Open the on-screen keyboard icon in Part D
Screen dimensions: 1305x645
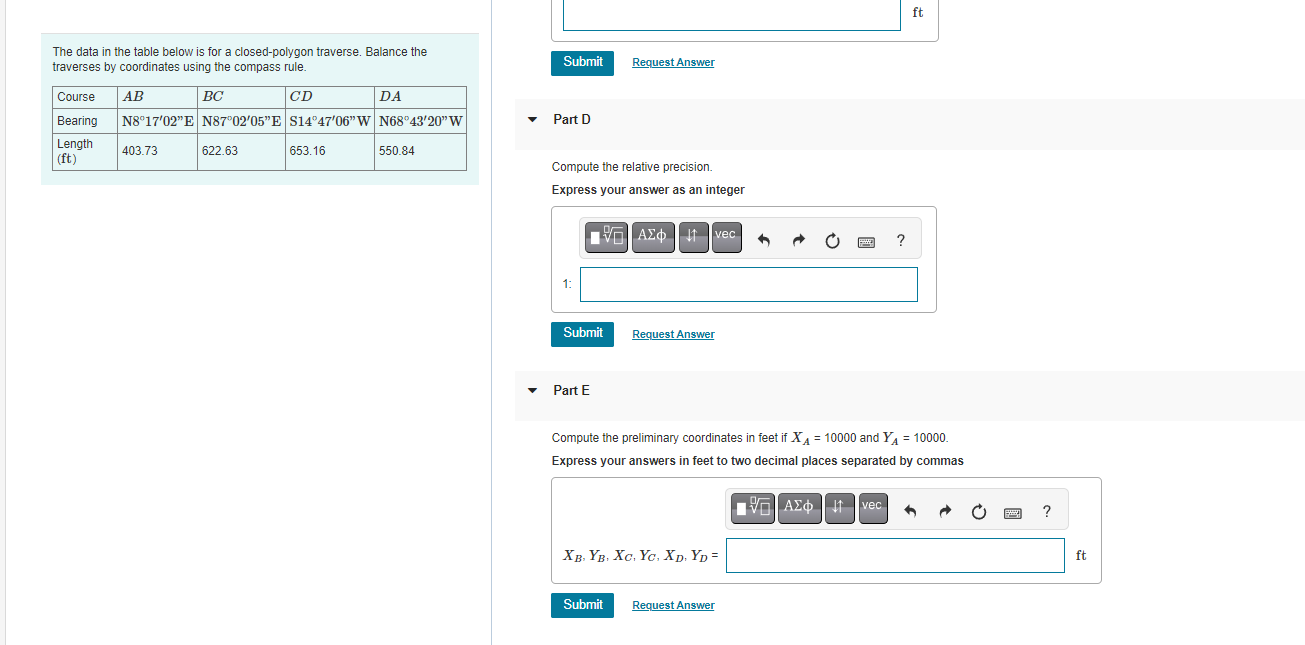pos(866,241)
